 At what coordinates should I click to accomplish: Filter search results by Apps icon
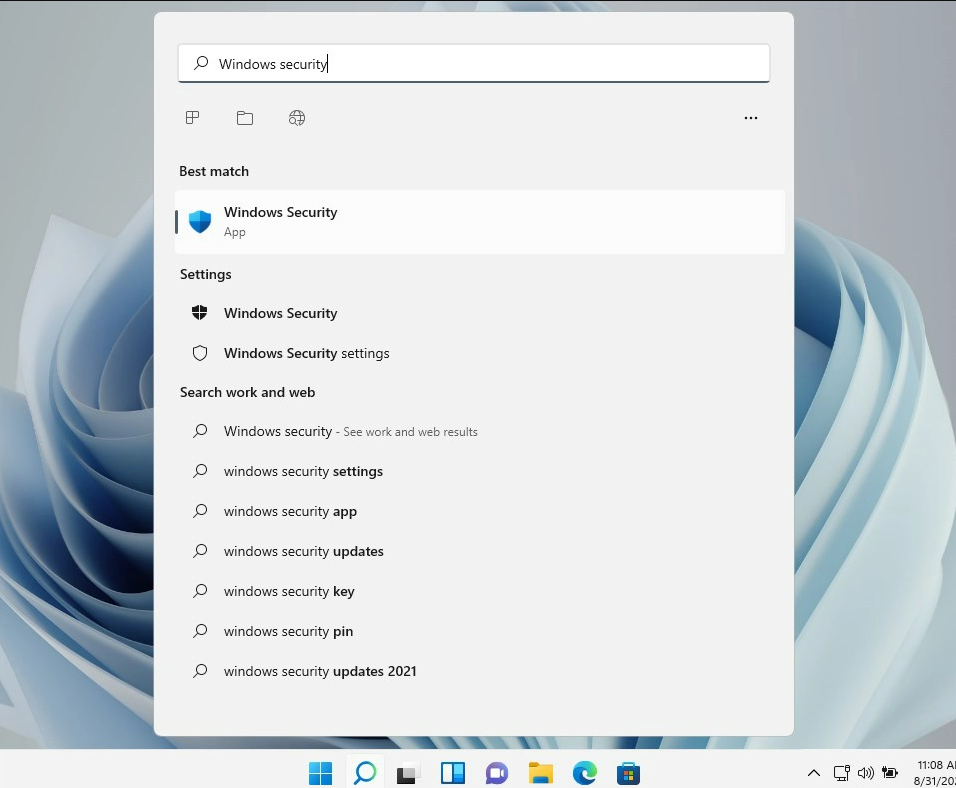pos(193,118)
